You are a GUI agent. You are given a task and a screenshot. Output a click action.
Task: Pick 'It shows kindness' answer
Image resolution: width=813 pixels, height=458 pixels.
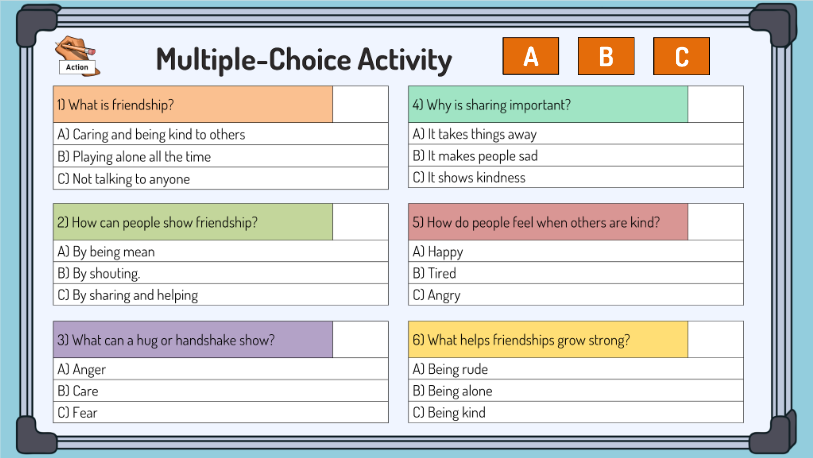[x=576, y=177]
